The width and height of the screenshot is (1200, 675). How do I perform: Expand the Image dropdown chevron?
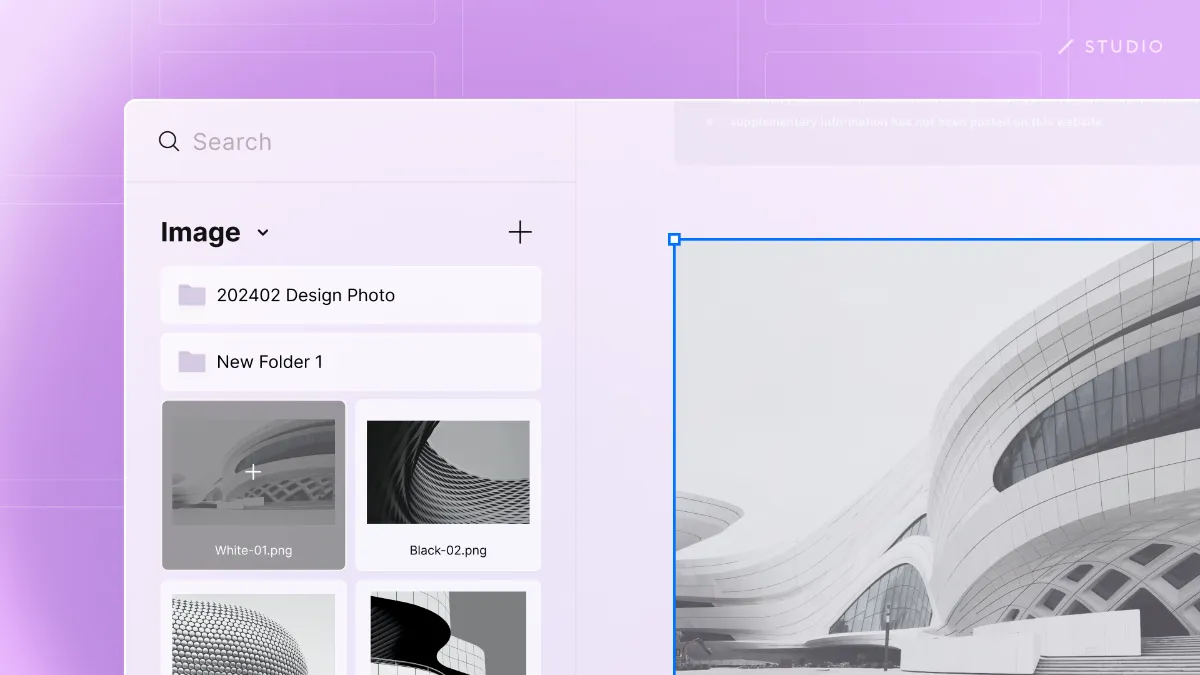[263, 233]
